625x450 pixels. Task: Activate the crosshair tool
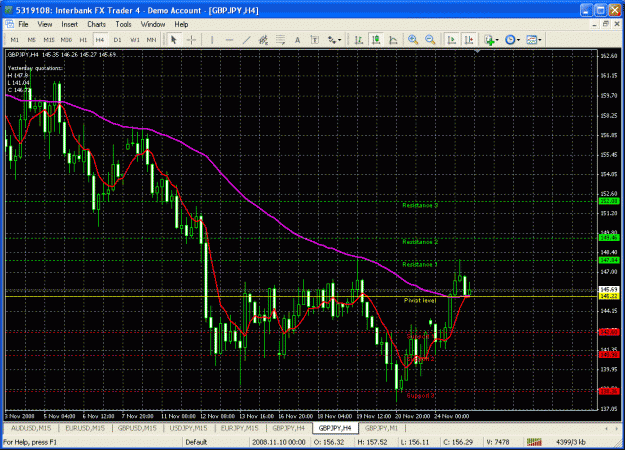click(191, 40)
